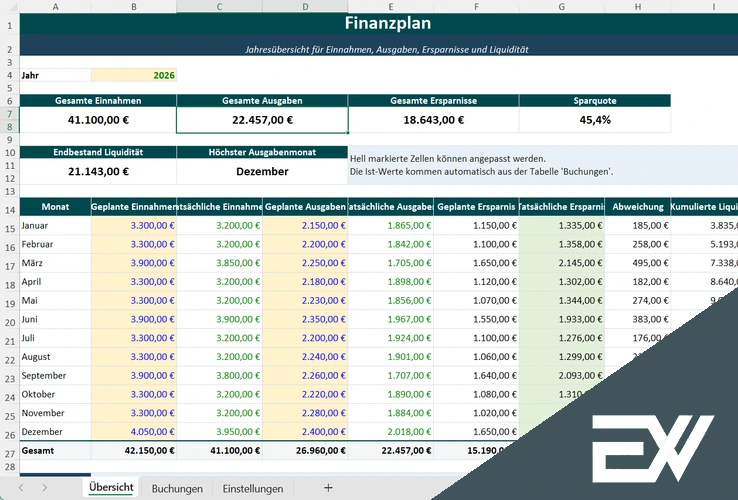Go to previous sheet tab arrow

[21, 488]
